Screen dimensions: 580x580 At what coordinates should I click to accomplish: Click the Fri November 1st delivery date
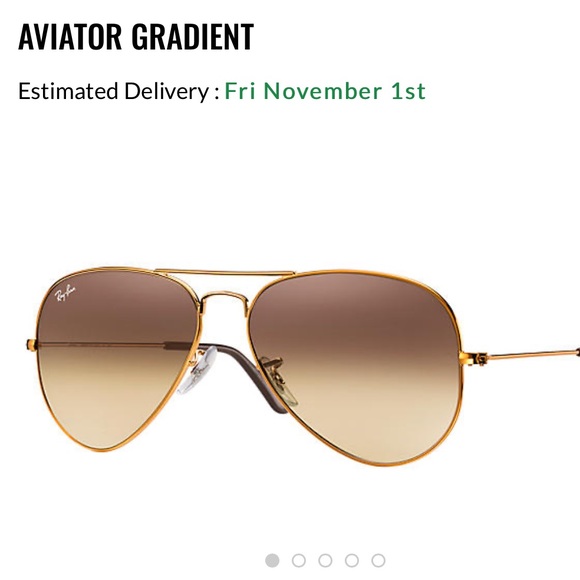click(x=325, y=91)
